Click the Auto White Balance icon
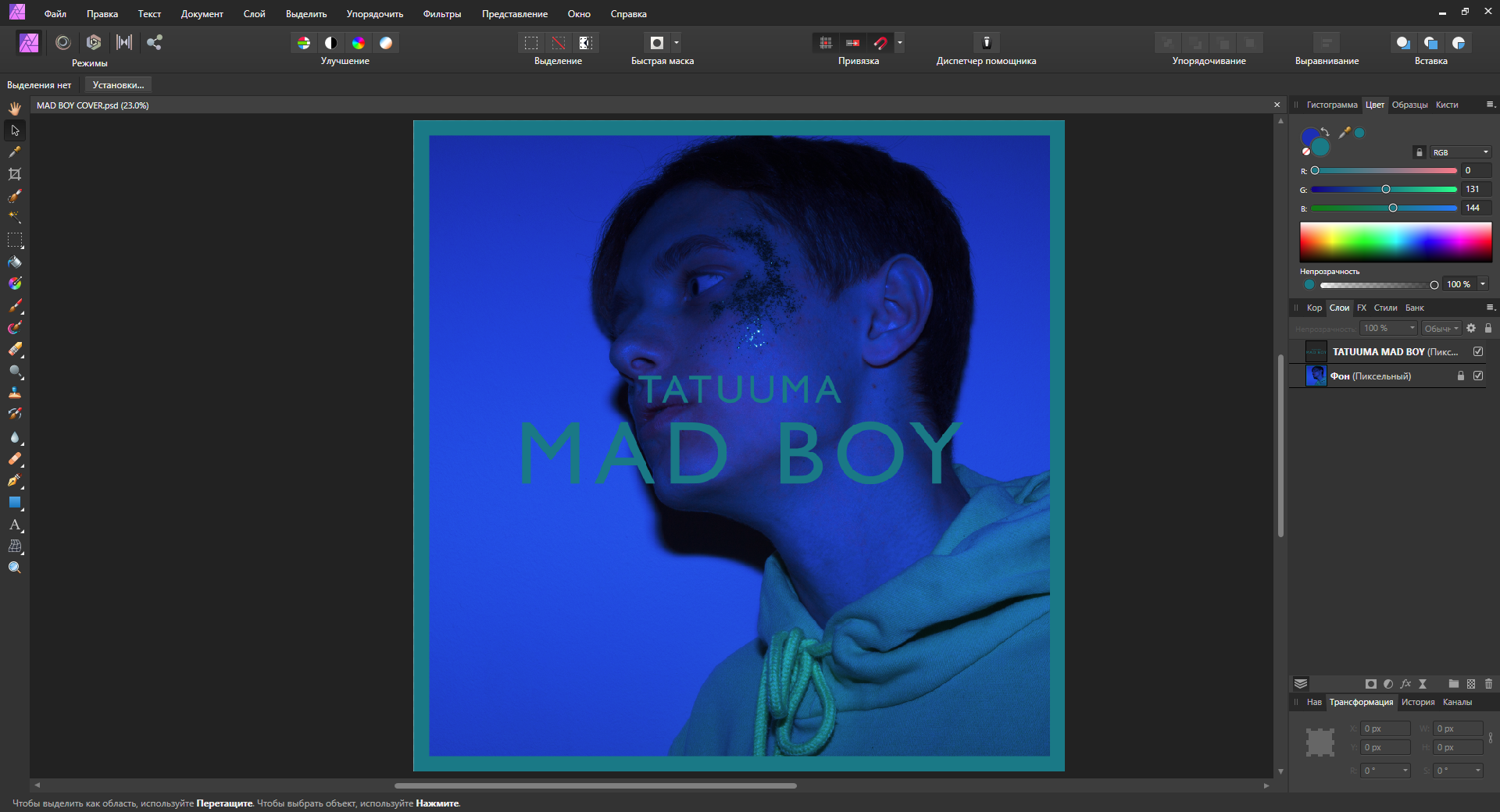This screenshot has height=812, width=1500. (x=386, y=43)
